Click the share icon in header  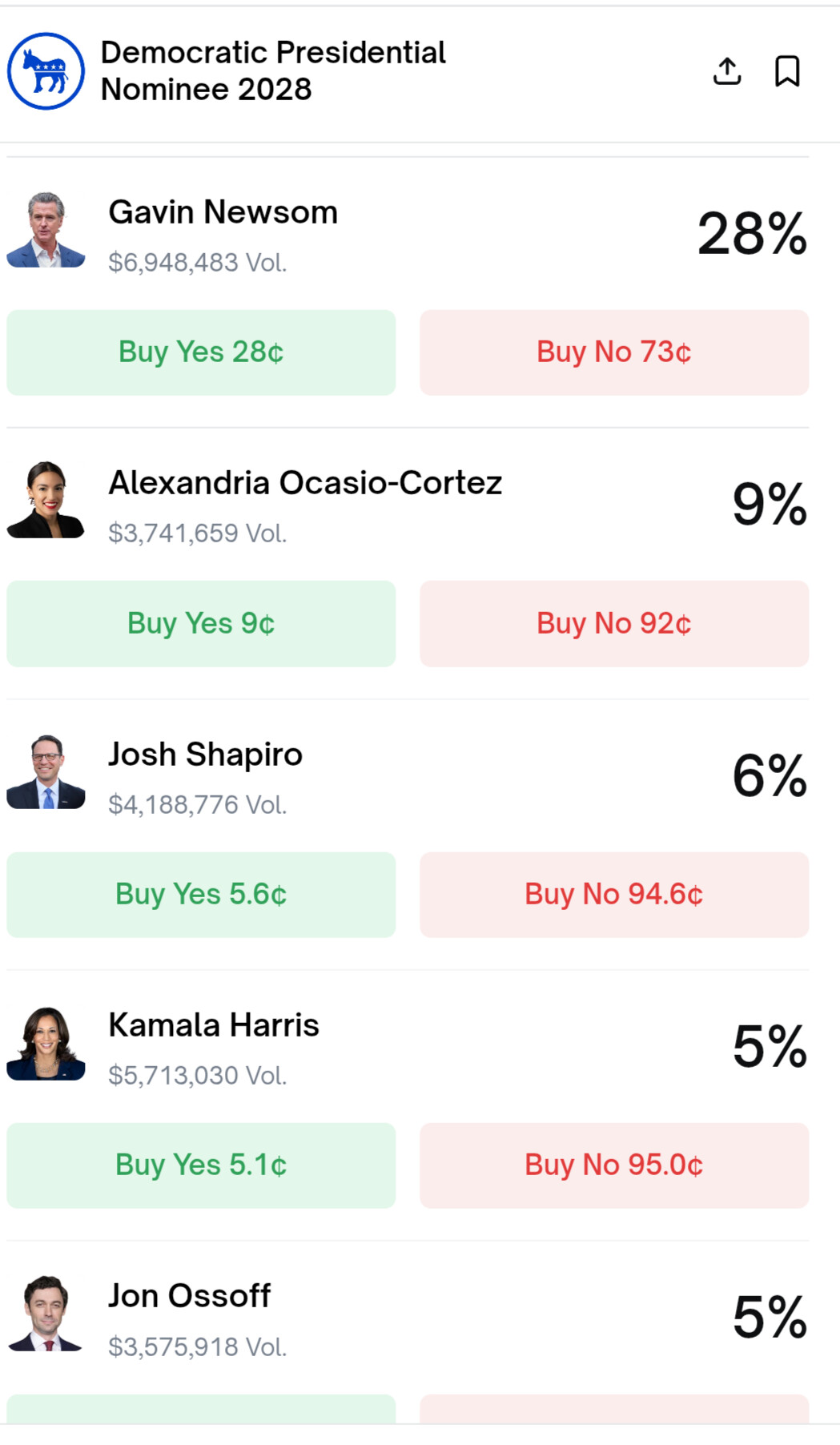point(726,71)
